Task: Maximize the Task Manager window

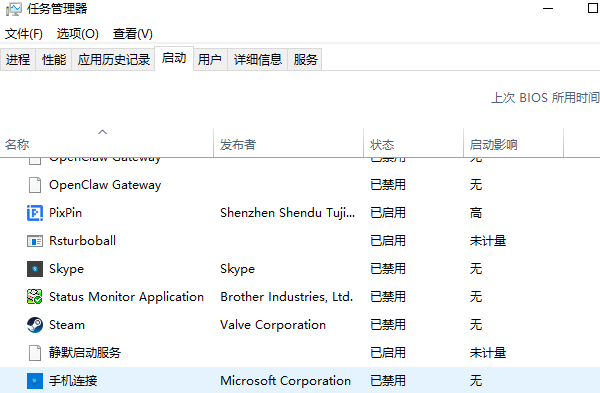Action: 593,8
